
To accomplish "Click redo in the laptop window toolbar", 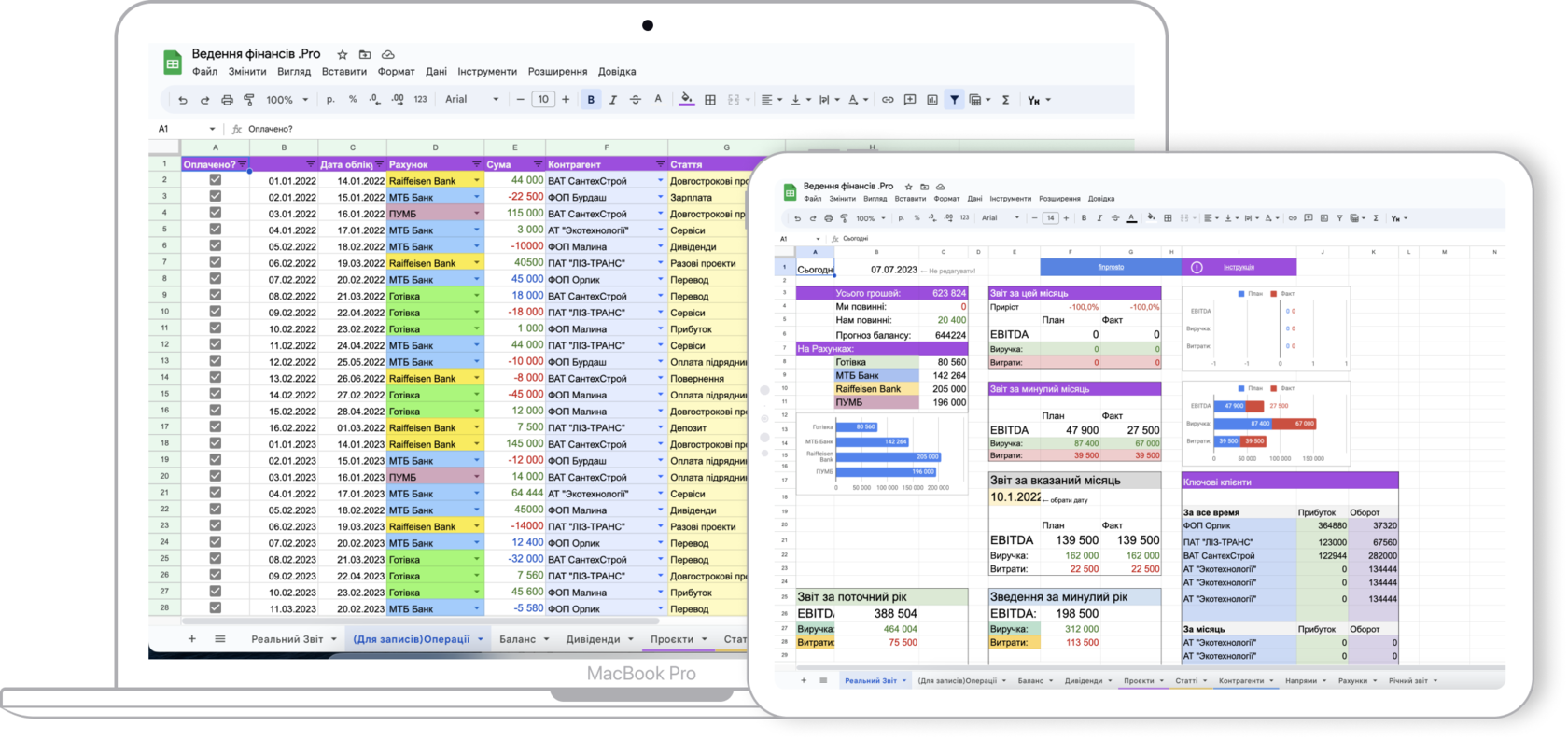I will pos(204,100).
